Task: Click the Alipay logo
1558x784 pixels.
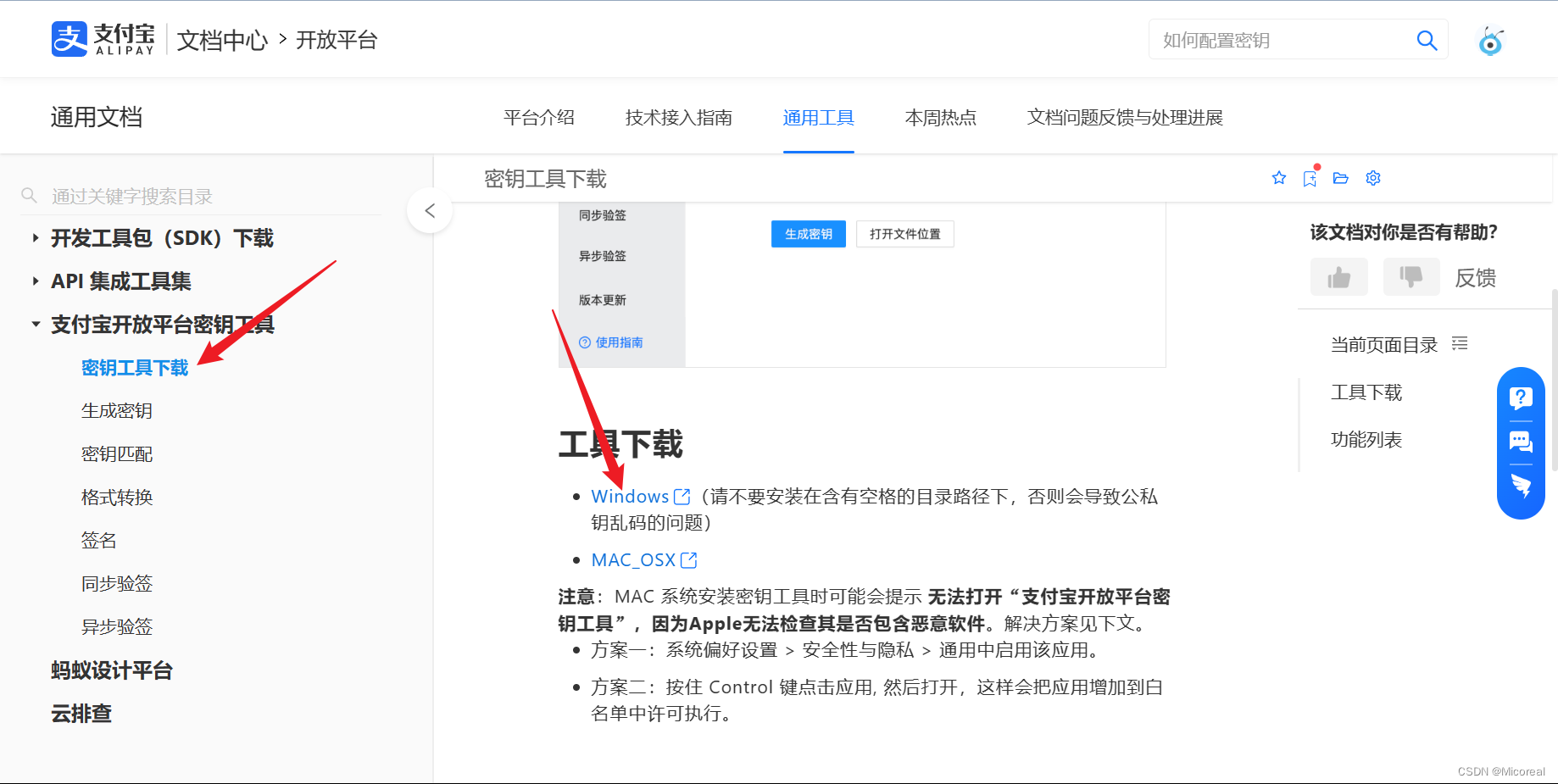Action: coord(103,39)
